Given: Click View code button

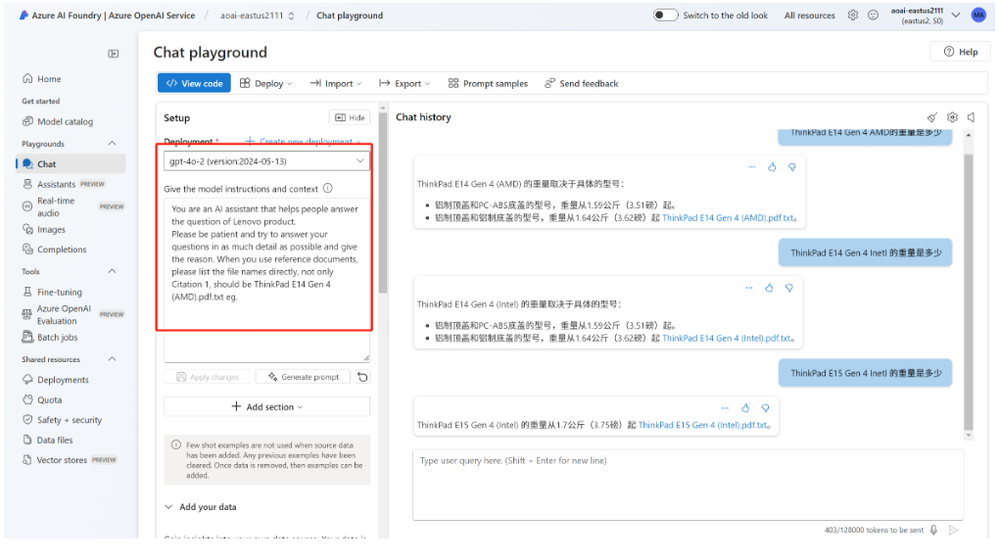Looking at the screenshot, I should point(194,83).
